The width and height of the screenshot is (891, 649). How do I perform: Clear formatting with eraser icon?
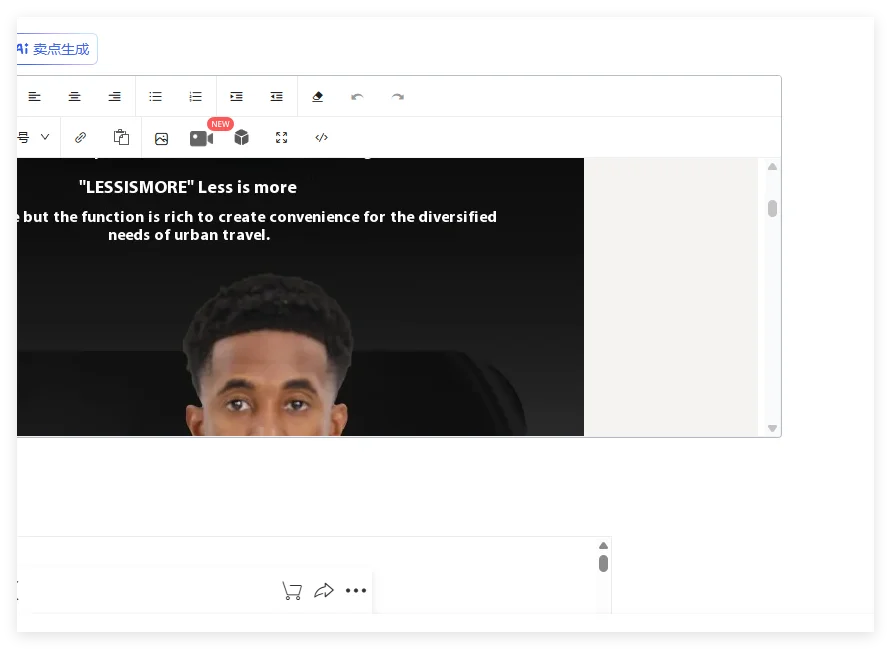pyautogui.click(x=318, y=97)
